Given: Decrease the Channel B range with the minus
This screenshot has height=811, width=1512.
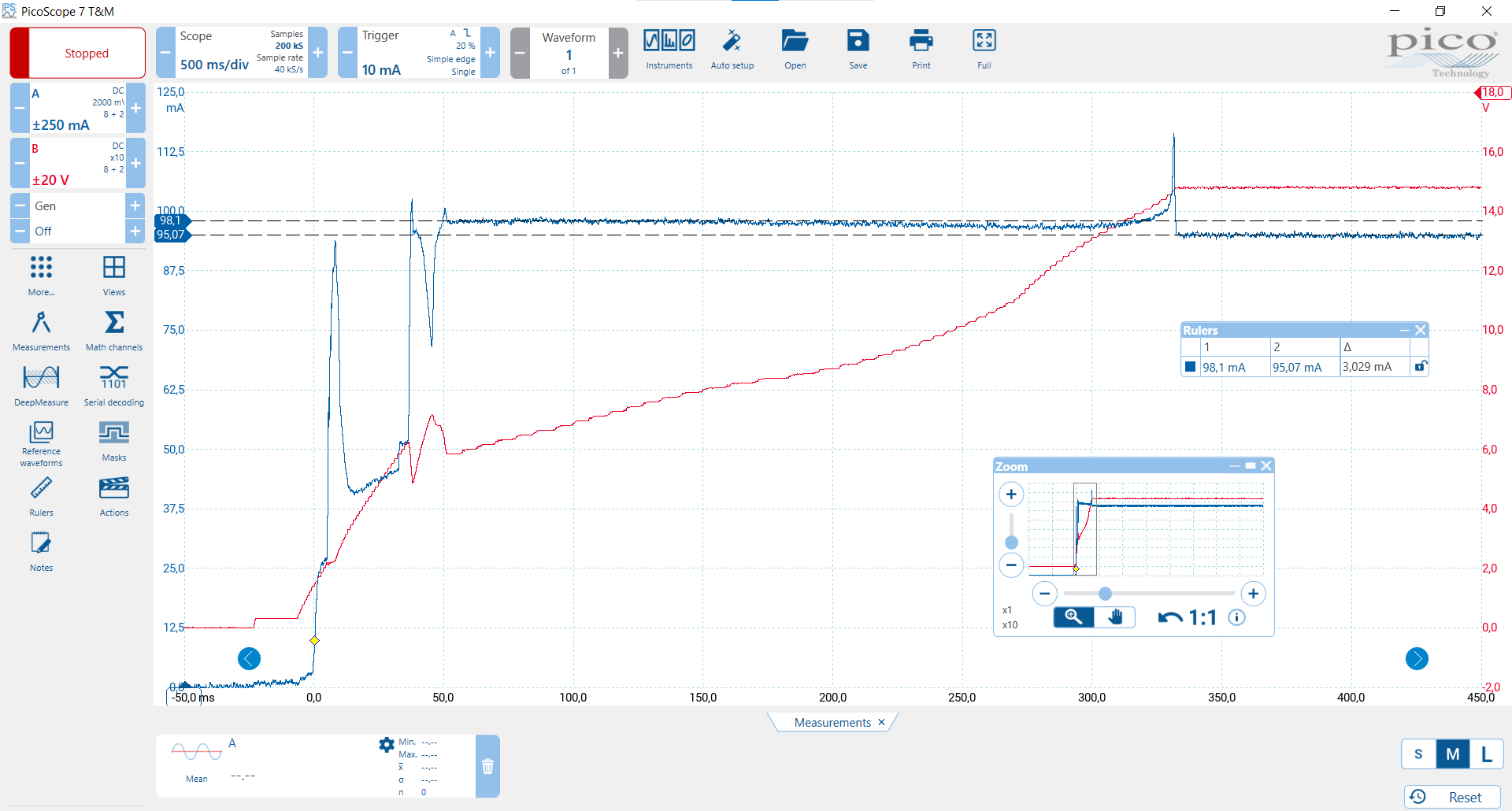Looking at the screenshot, I should point(20,163).
